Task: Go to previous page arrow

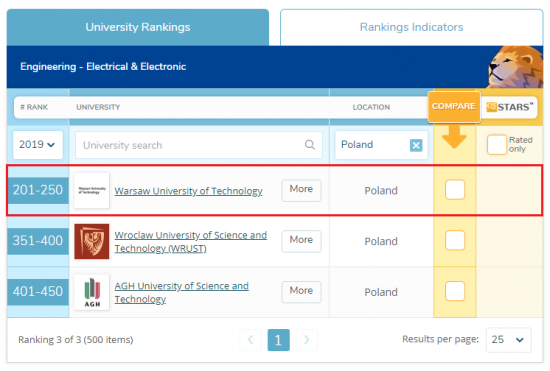Action: (x=251, y=340)
